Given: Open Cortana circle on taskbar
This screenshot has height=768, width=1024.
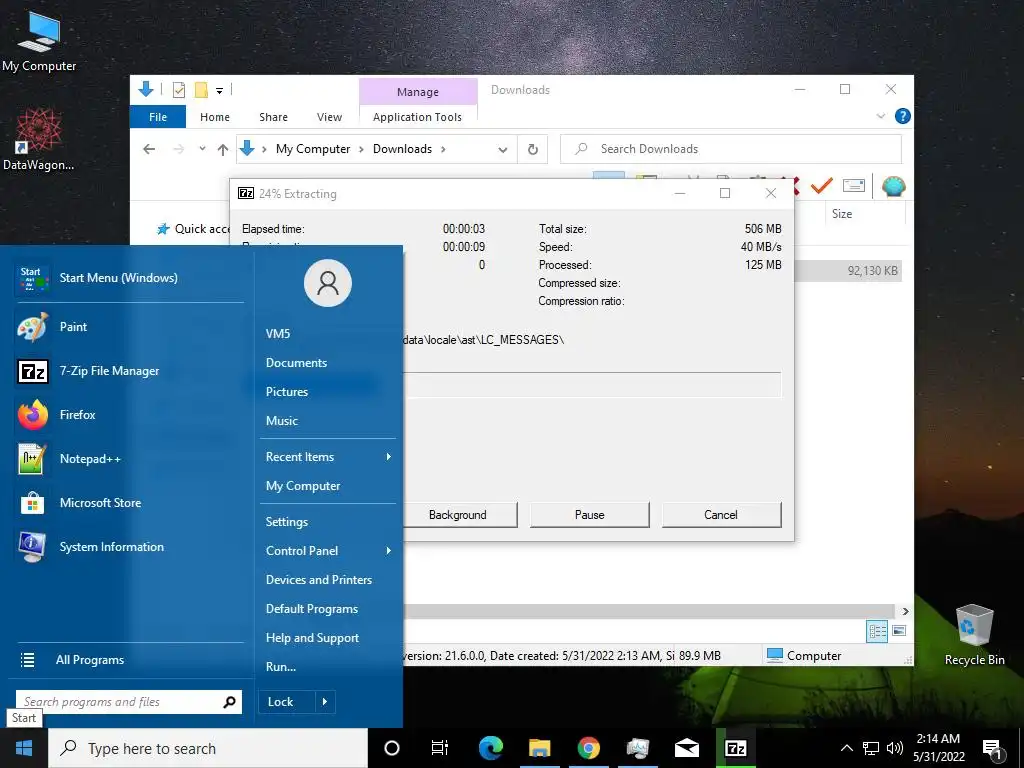Looking at the screenshot, I should pos(392,748).
